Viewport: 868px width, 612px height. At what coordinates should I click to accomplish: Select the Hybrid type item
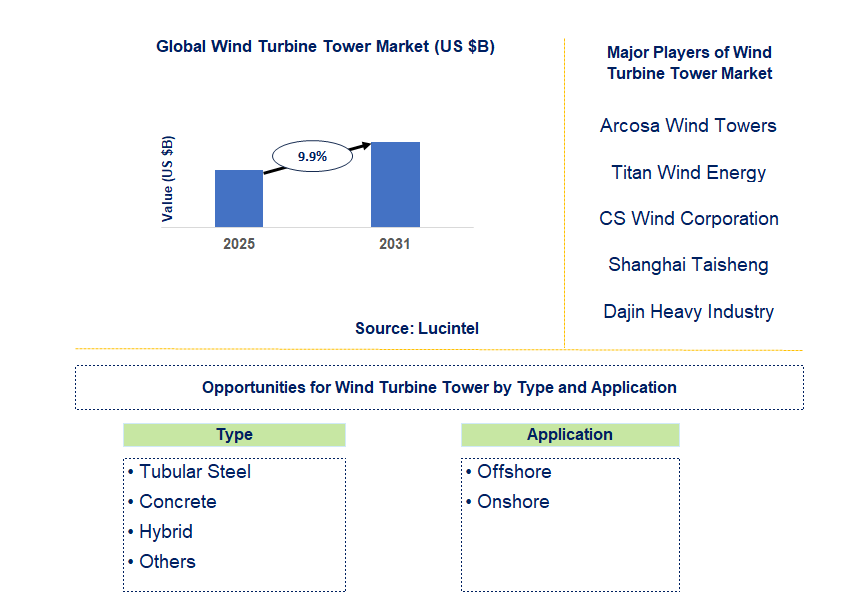pos(165,532)
